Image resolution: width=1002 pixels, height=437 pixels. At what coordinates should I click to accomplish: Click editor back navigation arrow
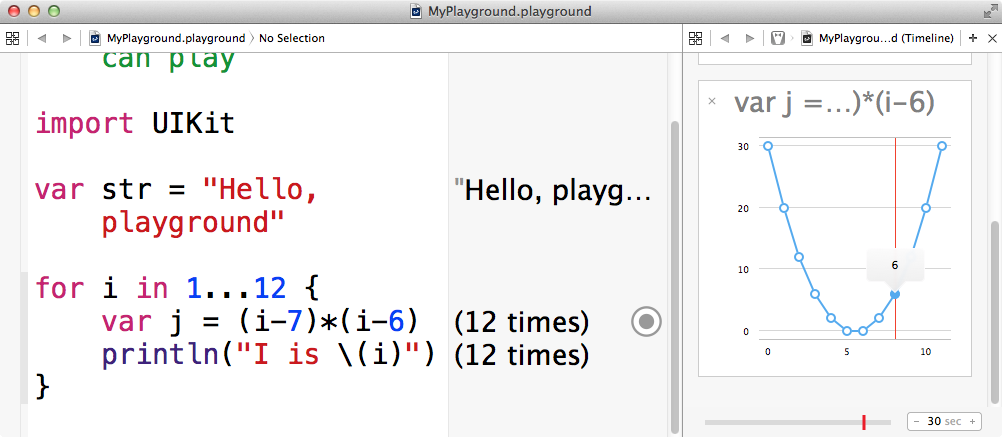click(42, 38)
